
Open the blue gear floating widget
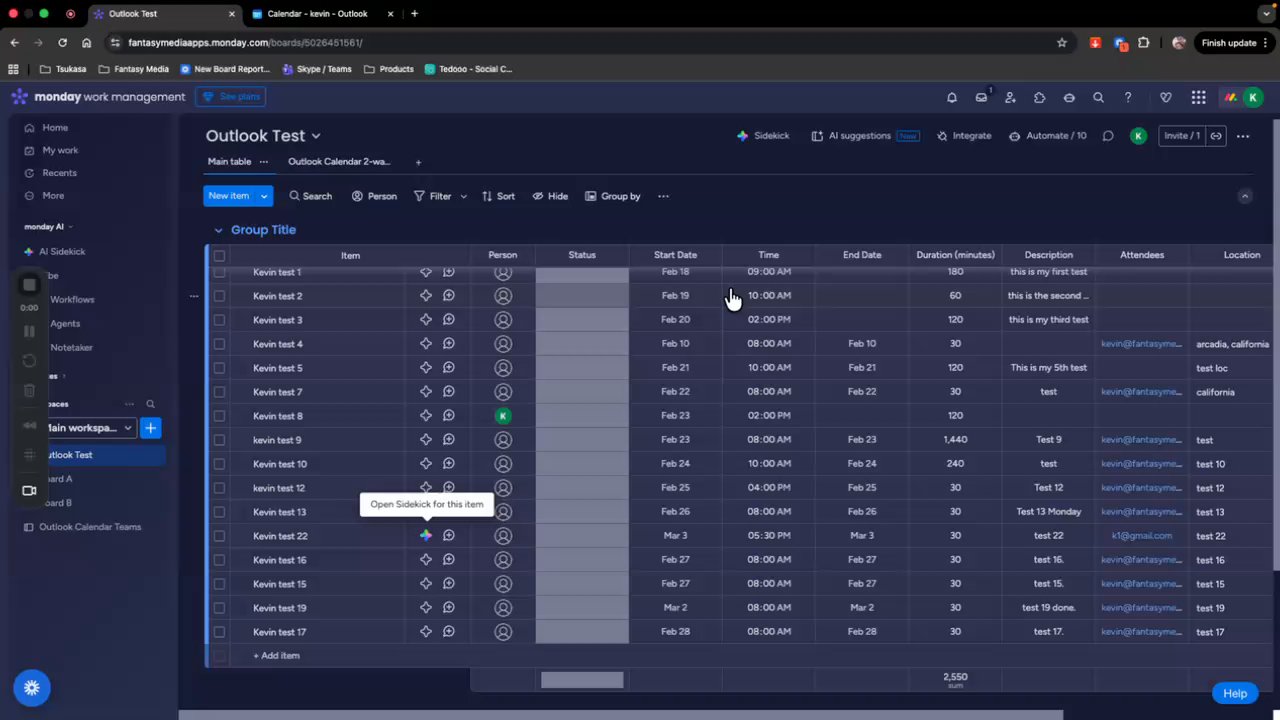[31, 688]
